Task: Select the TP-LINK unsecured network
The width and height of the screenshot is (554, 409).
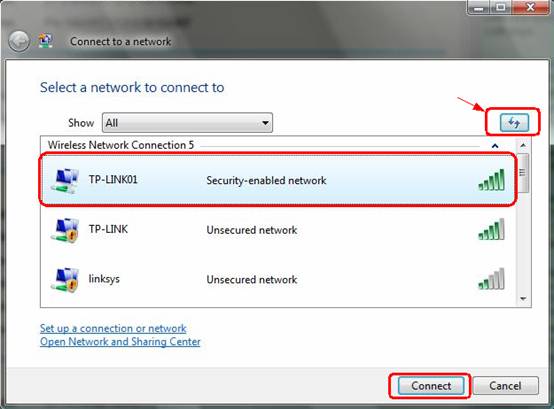Action: coord(278,230)
